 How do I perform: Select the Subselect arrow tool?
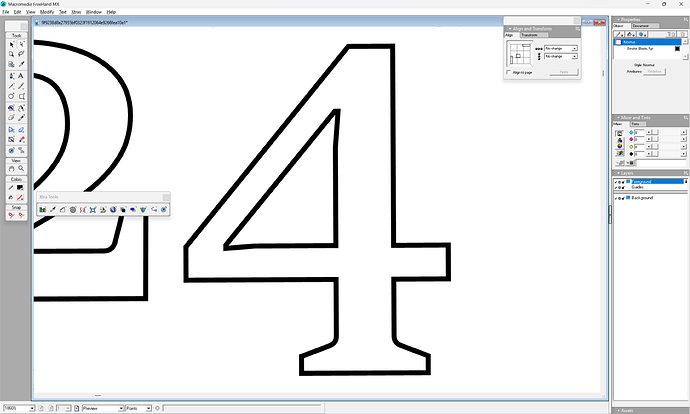pyautogui.click(x=21, y=44)
